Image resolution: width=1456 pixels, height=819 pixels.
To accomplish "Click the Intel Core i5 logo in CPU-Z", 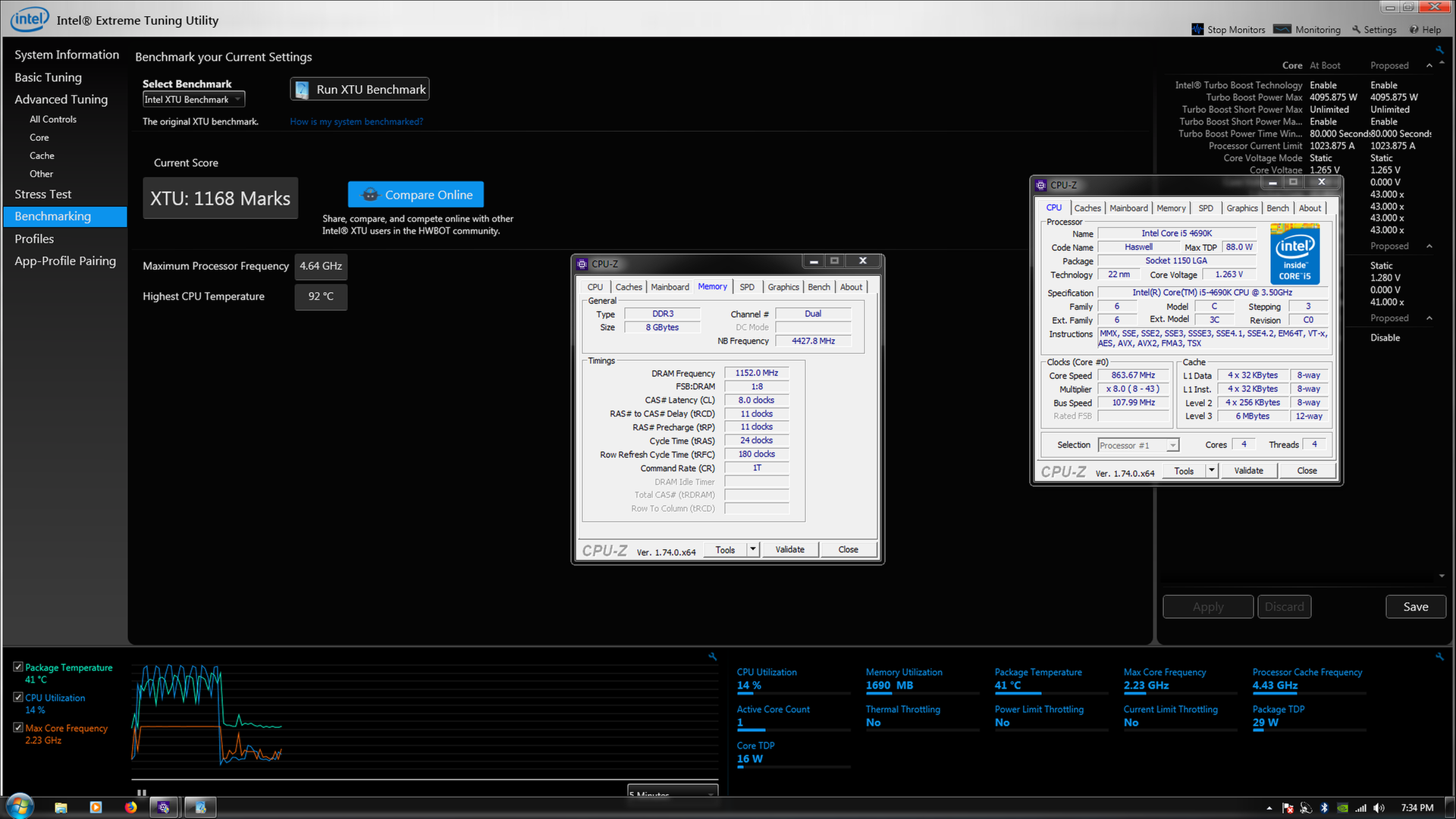I will (x=1295, y=253).
